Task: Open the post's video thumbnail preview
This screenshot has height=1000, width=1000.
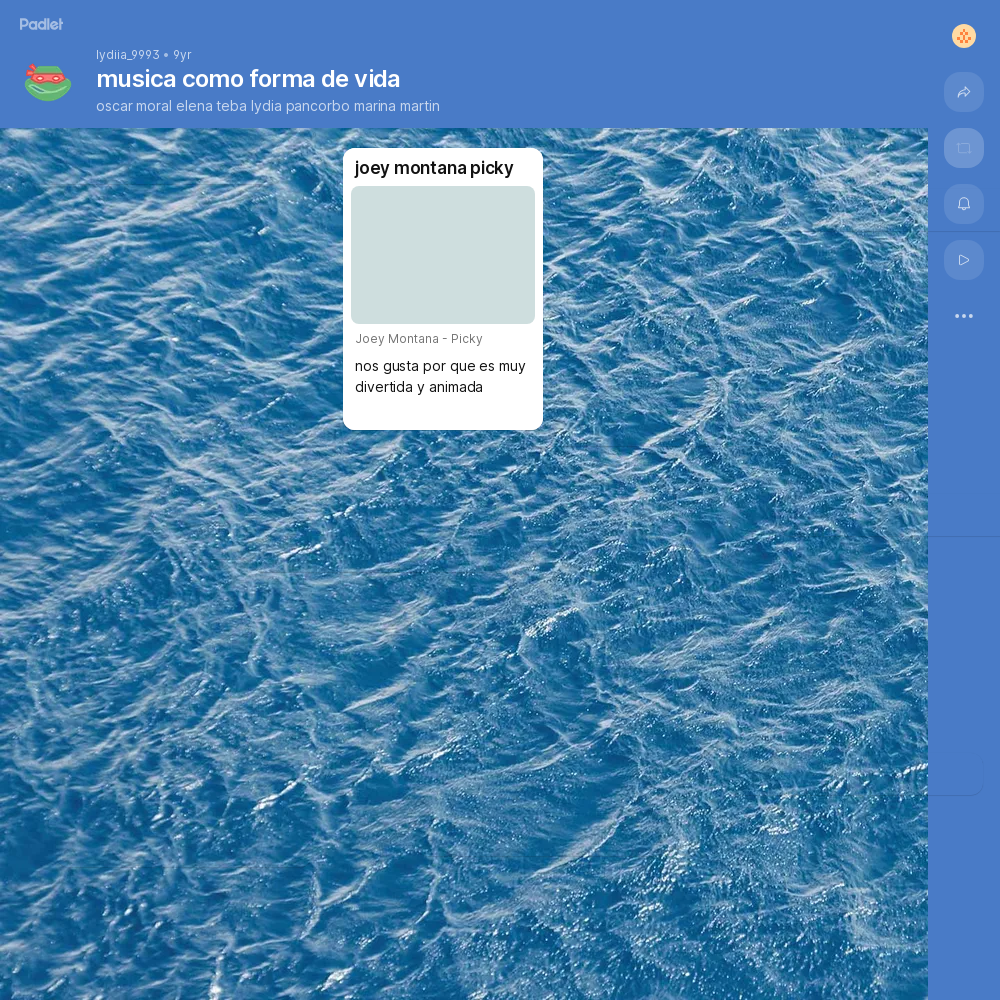Action: point(443,255)
